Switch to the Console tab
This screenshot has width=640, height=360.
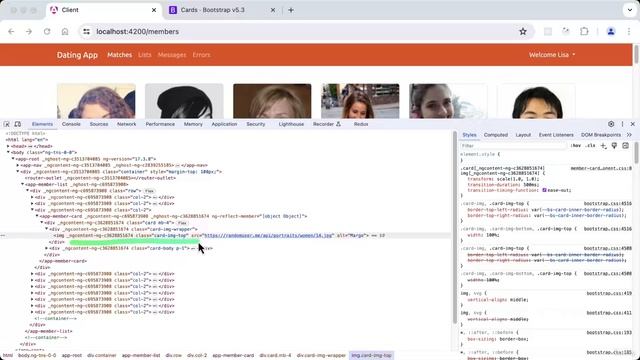tap(71, 124)
